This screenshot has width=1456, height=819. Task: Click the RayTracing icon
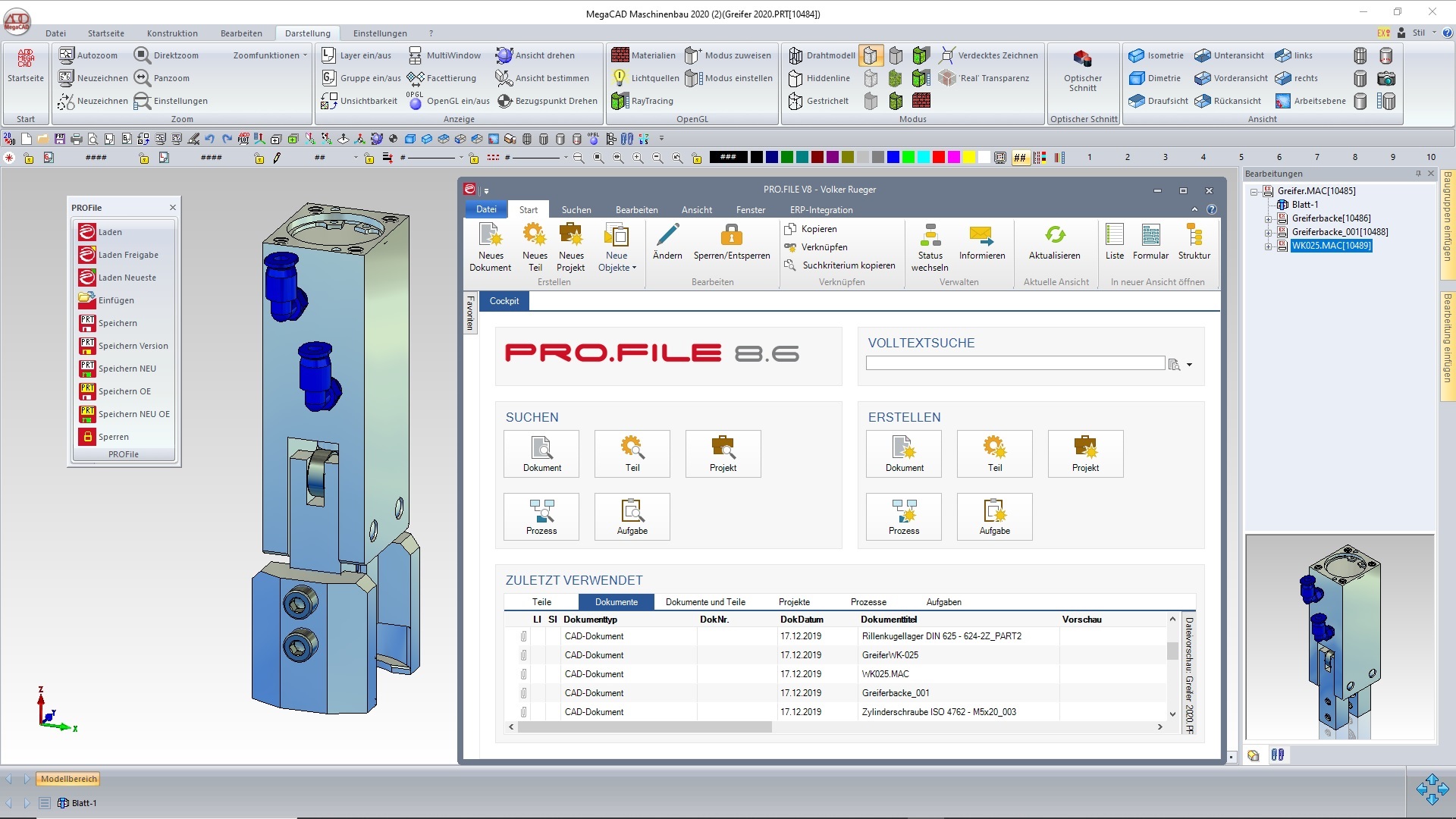(x=620, y=101)
